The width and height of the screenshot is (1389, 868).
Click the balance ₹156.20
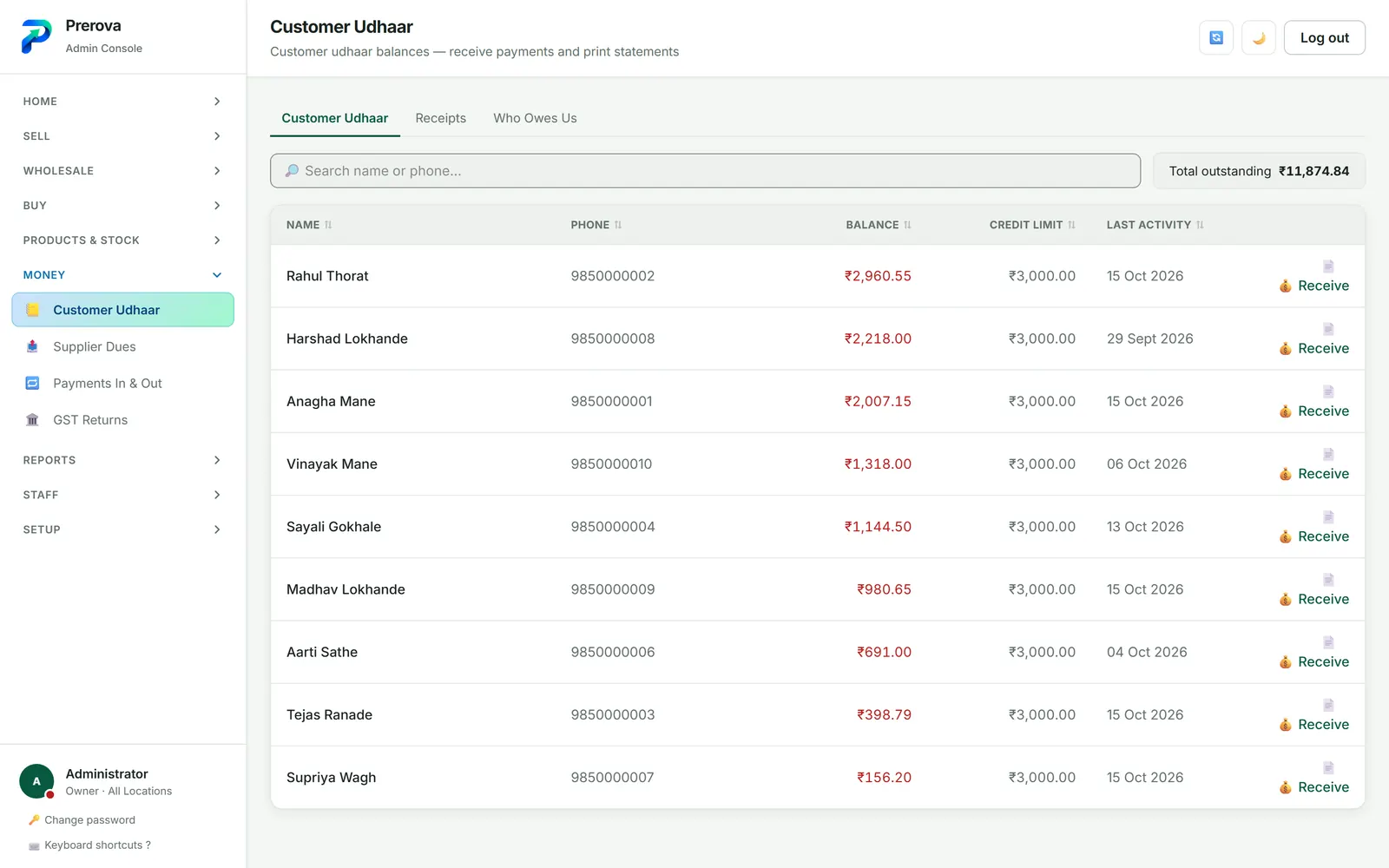pos(884,778)
